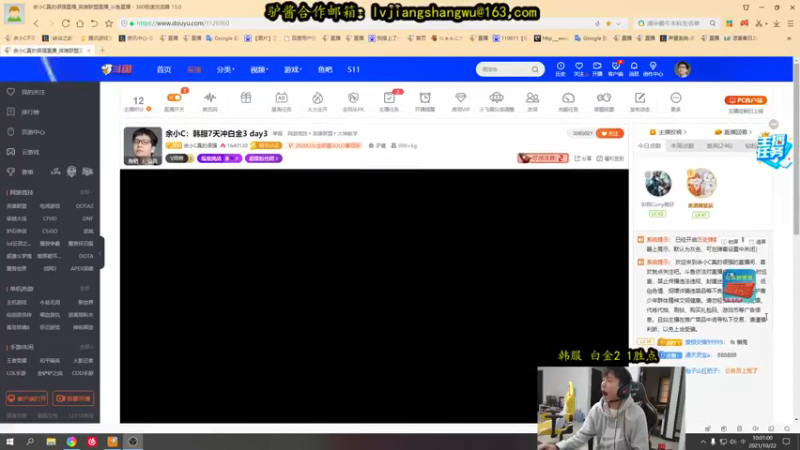
Task: Select the 直播 nav item in header
Action: coord(194,69)
